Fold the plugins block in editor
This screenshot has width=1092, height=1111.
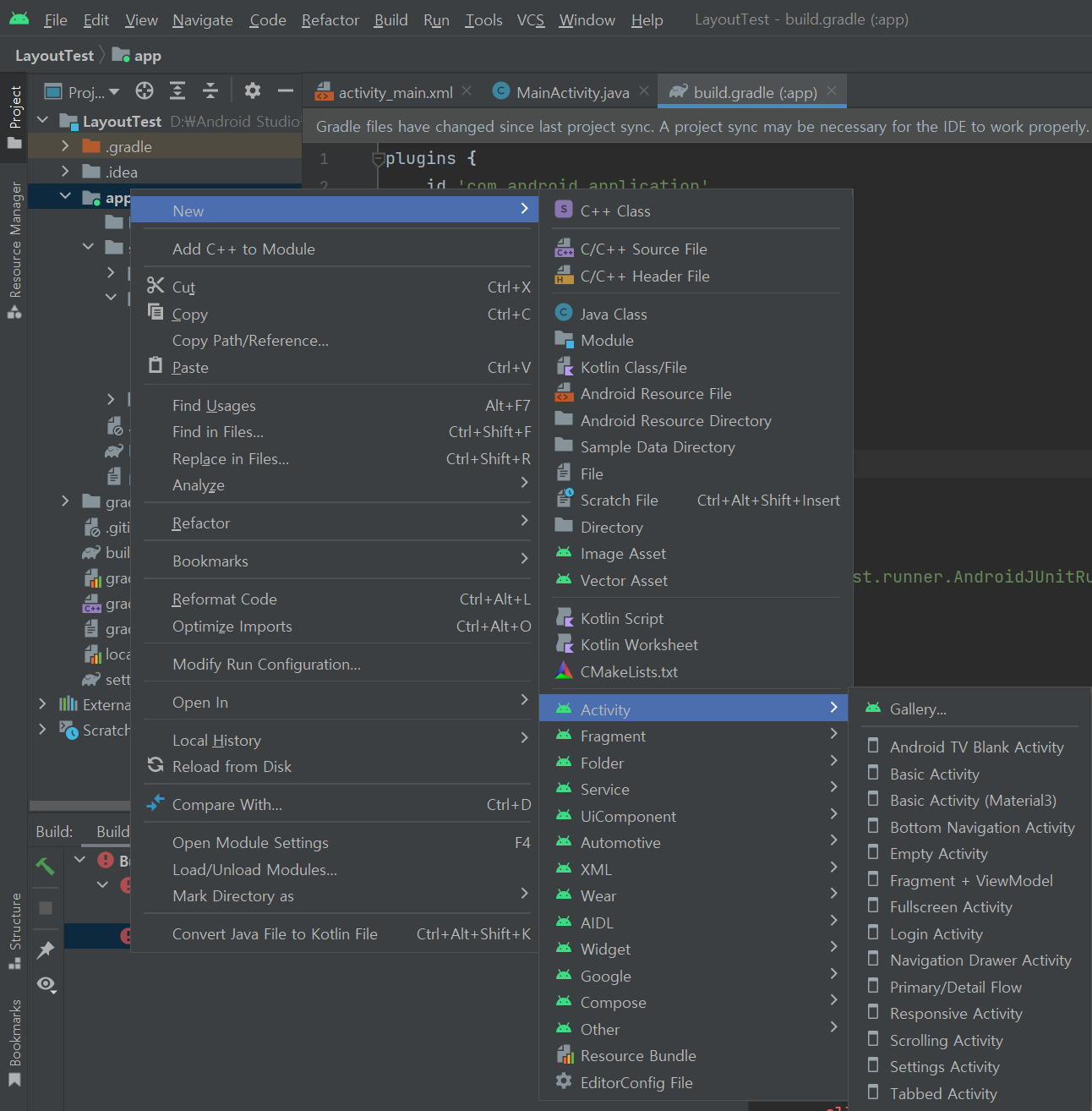[x=379, y=158]
